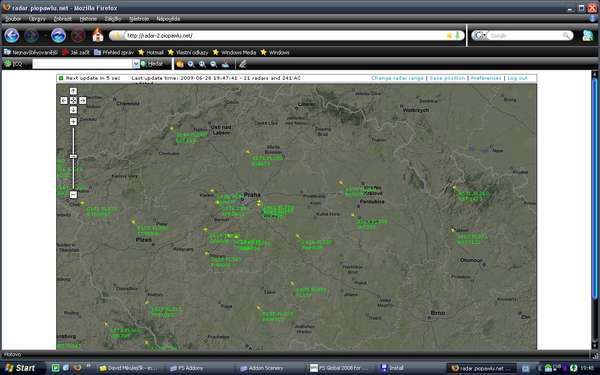Open the Google search engine selector dropdown
The image size is (600, 375).
click(480, 36)
